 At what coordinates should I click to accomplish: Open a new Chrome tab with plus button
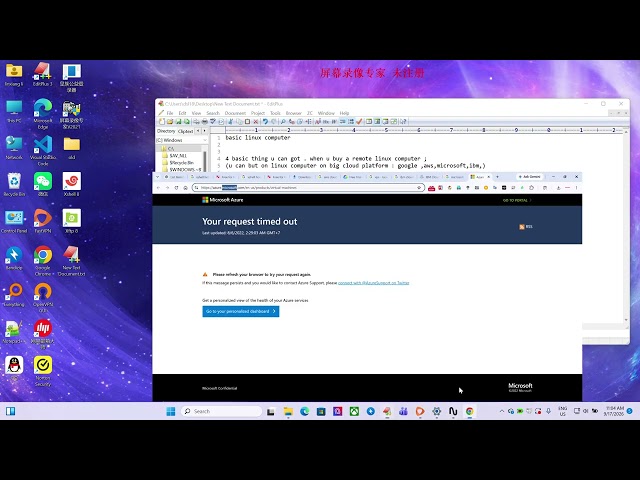[497, 177]
